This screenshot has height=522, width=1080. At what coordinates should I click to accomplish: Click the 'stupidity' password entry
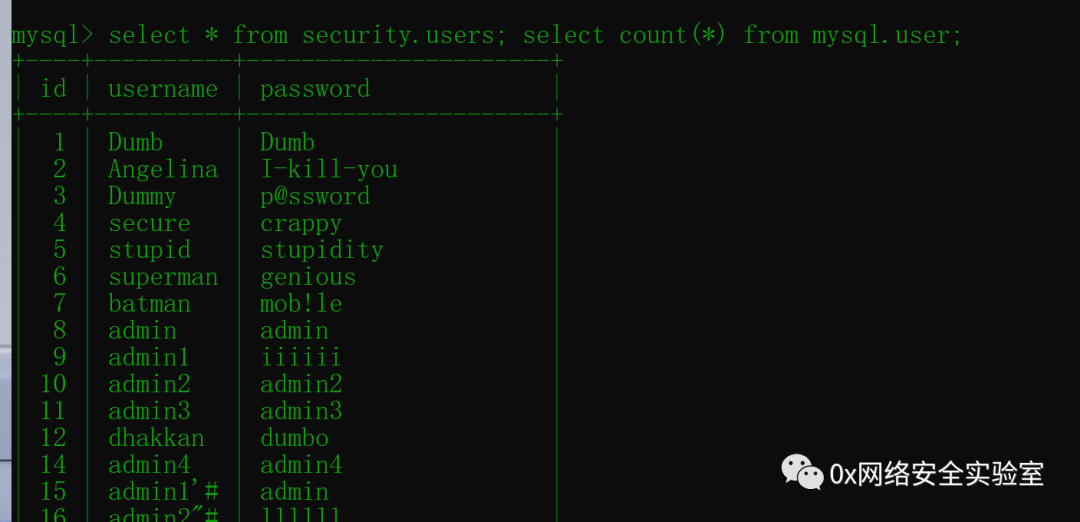click(322, 250)
